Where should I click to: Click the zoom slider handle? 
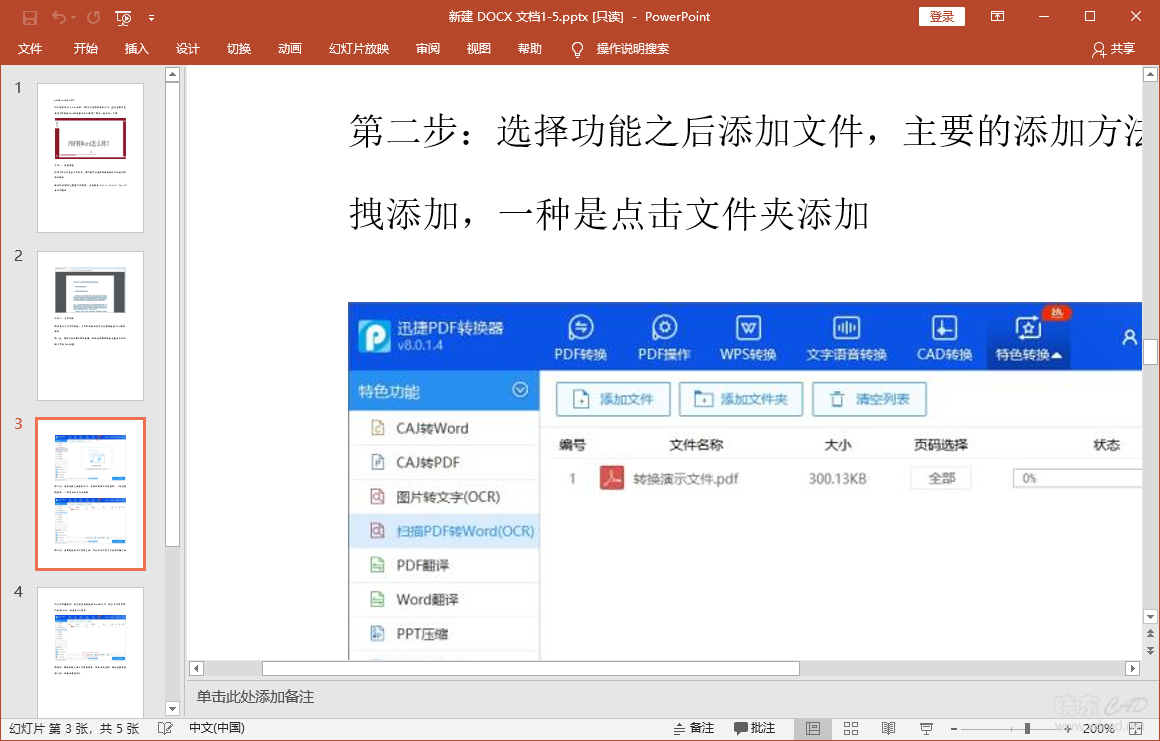[x=1027, y=729]
